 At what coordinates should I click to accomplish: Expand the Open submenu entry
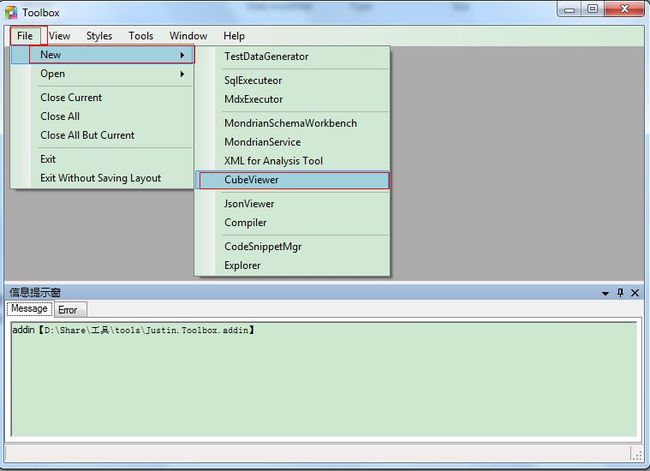click(102, 74)
